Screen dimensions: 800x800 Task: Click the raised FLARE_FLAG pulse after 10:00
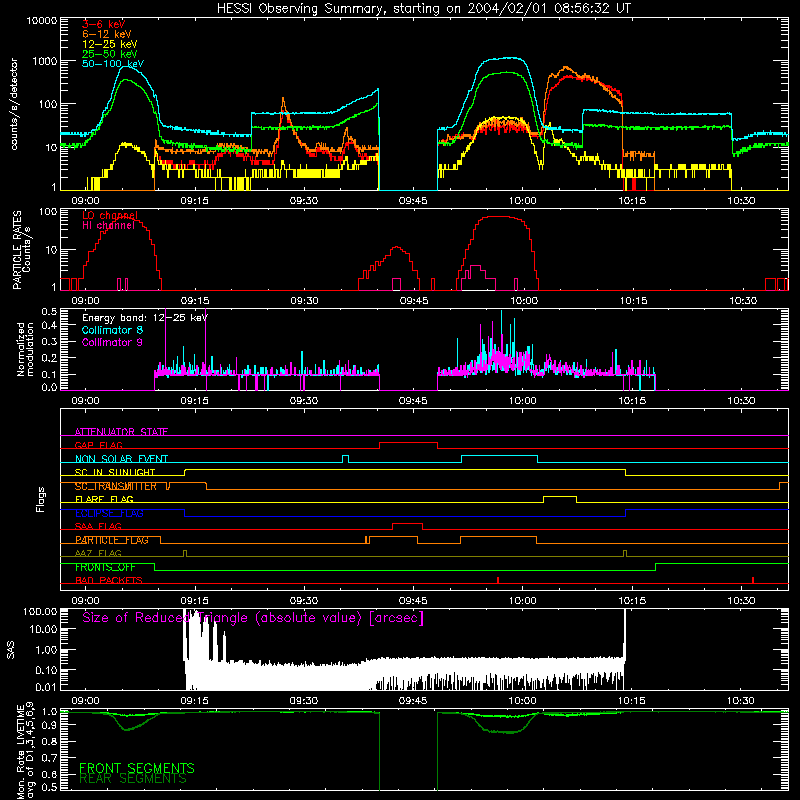[560, 499]
